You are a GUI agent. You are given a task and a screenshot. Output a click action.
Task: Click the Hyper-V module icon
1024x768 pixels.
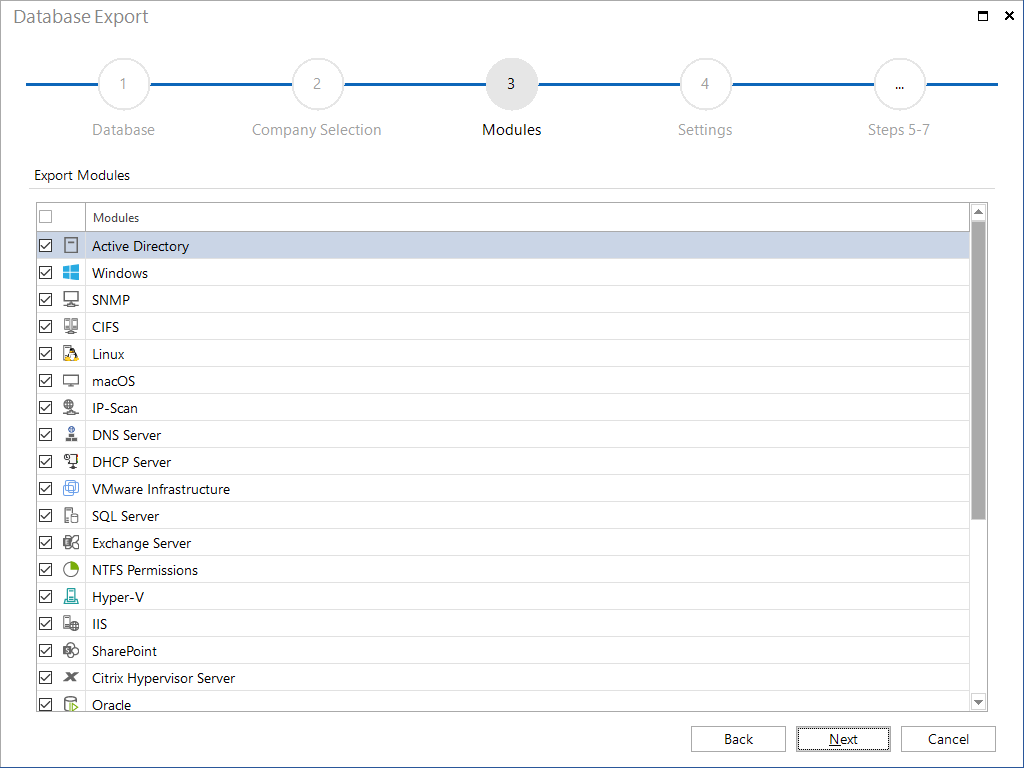click(x=71, y=596)
